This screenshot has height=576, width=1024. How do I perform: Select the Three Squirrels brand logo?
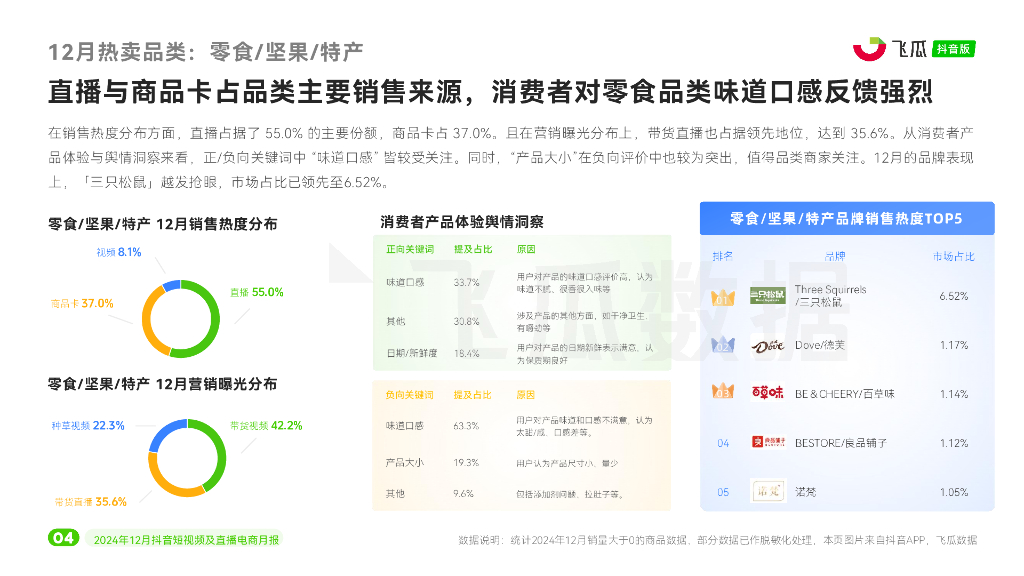coord(767,296)
